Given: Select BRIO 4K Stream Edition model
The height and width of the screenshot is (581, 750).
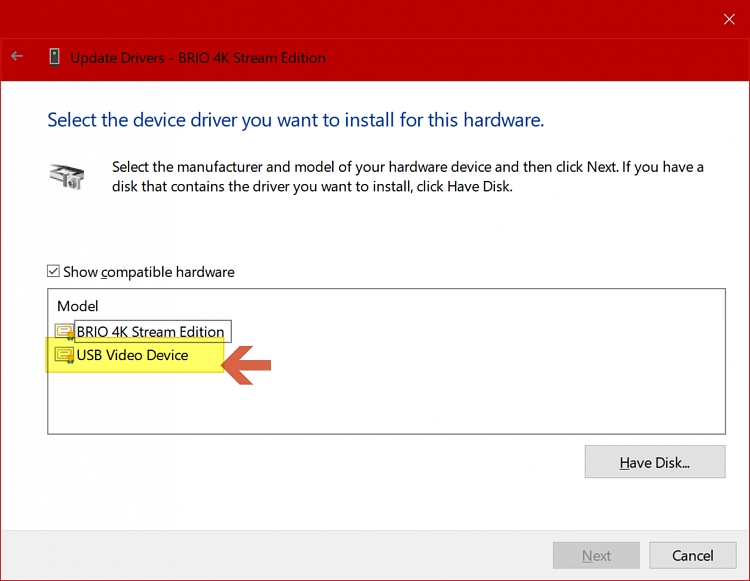Looking at the screenshot, I should (x=150, y=332).
